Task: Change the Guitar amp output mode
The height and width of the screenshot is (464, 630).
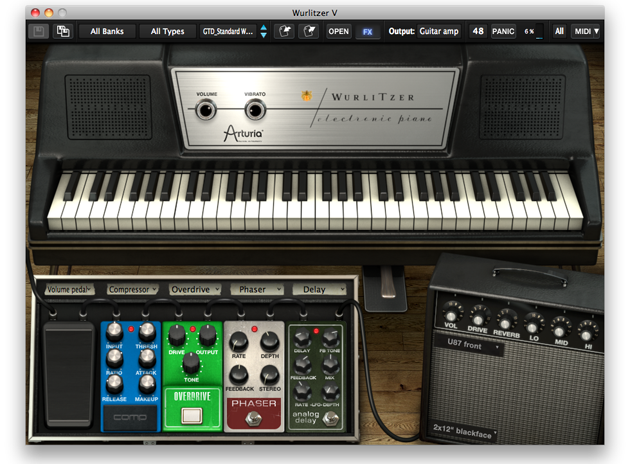Action: click(439, 31)
